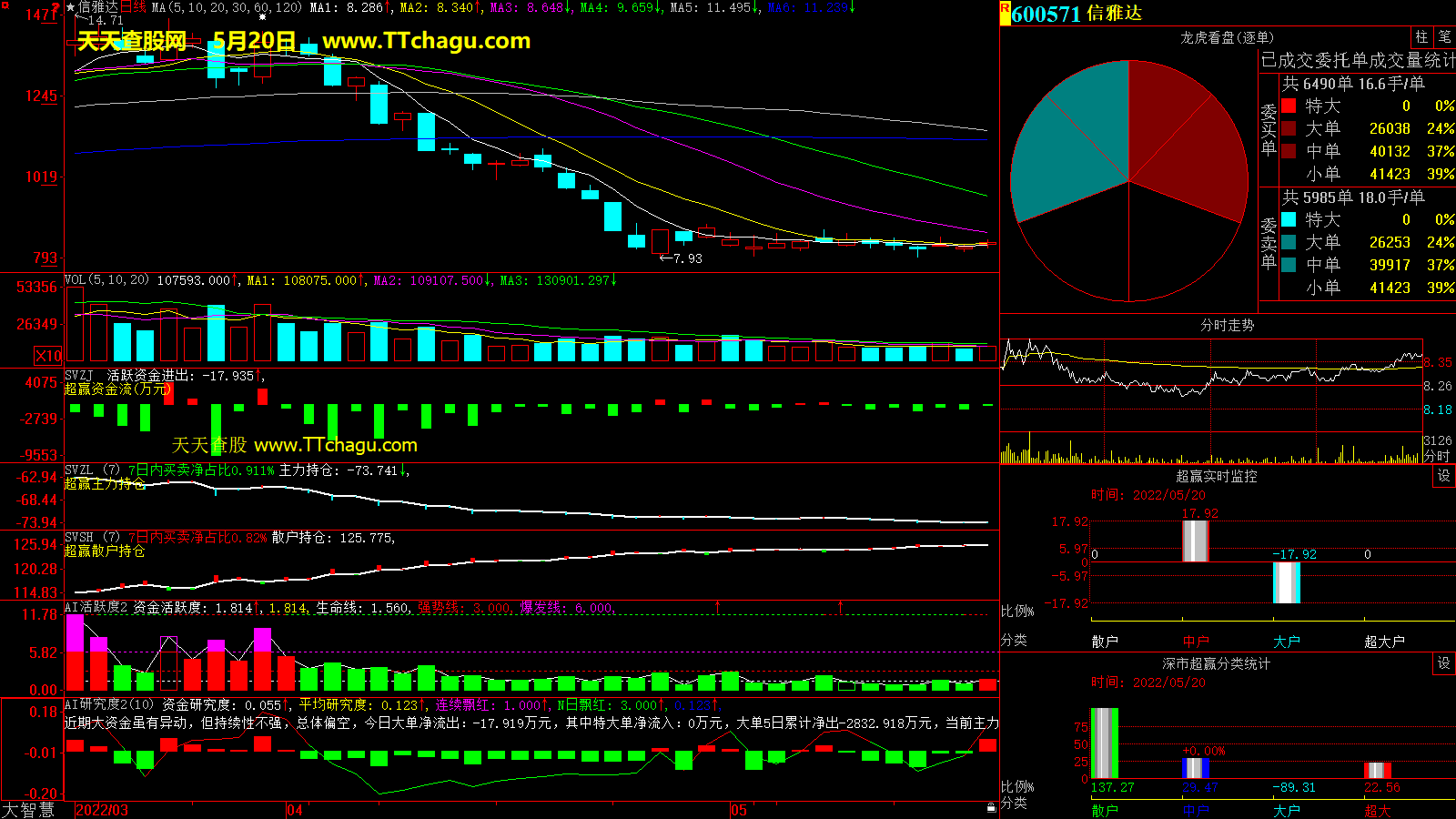Select the 龙虎看盘(逐单) panel title
The image size is (1456, 819).
[x=1227, y=37]
